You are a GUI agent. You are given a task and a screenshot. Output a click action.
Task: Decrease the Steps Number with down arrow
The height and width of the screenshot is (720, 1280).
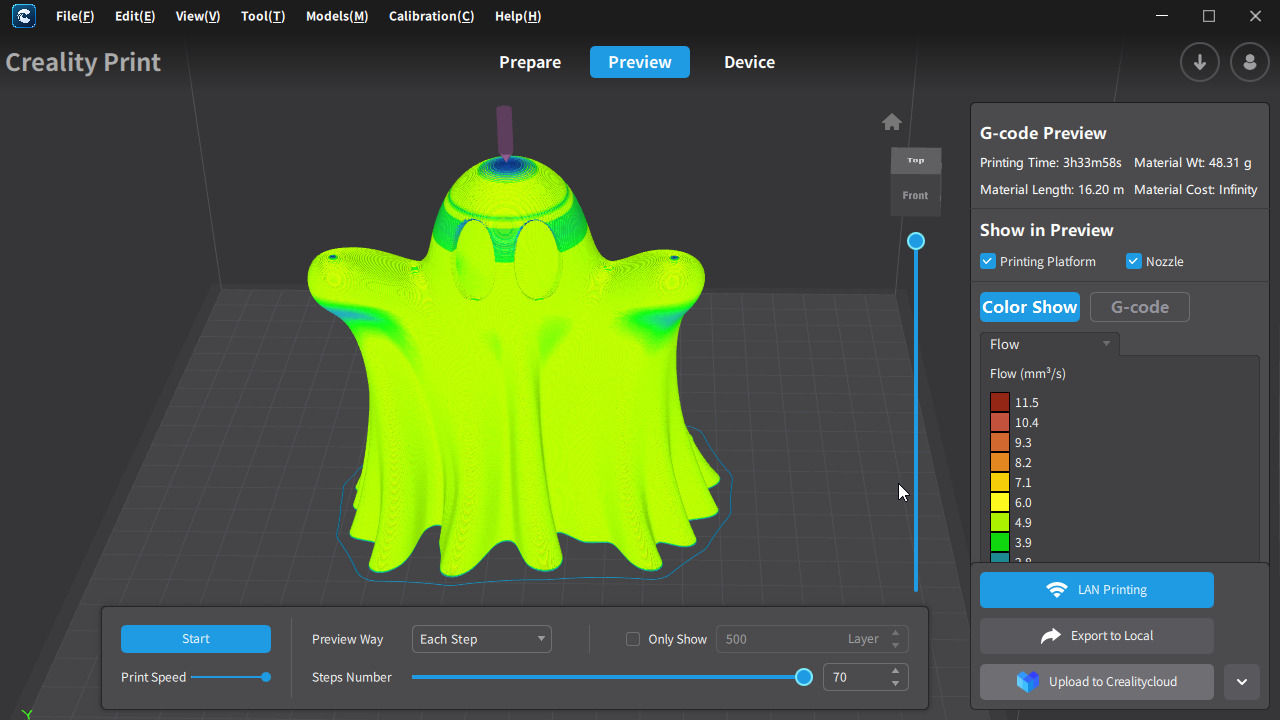(895, 684)
